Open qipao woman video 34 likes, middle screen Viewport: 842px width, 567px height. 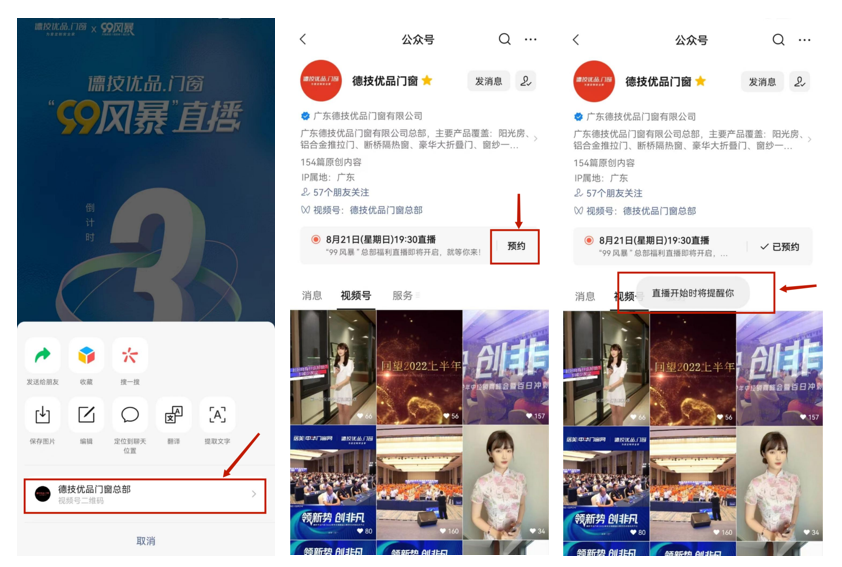tap(506, 482)
